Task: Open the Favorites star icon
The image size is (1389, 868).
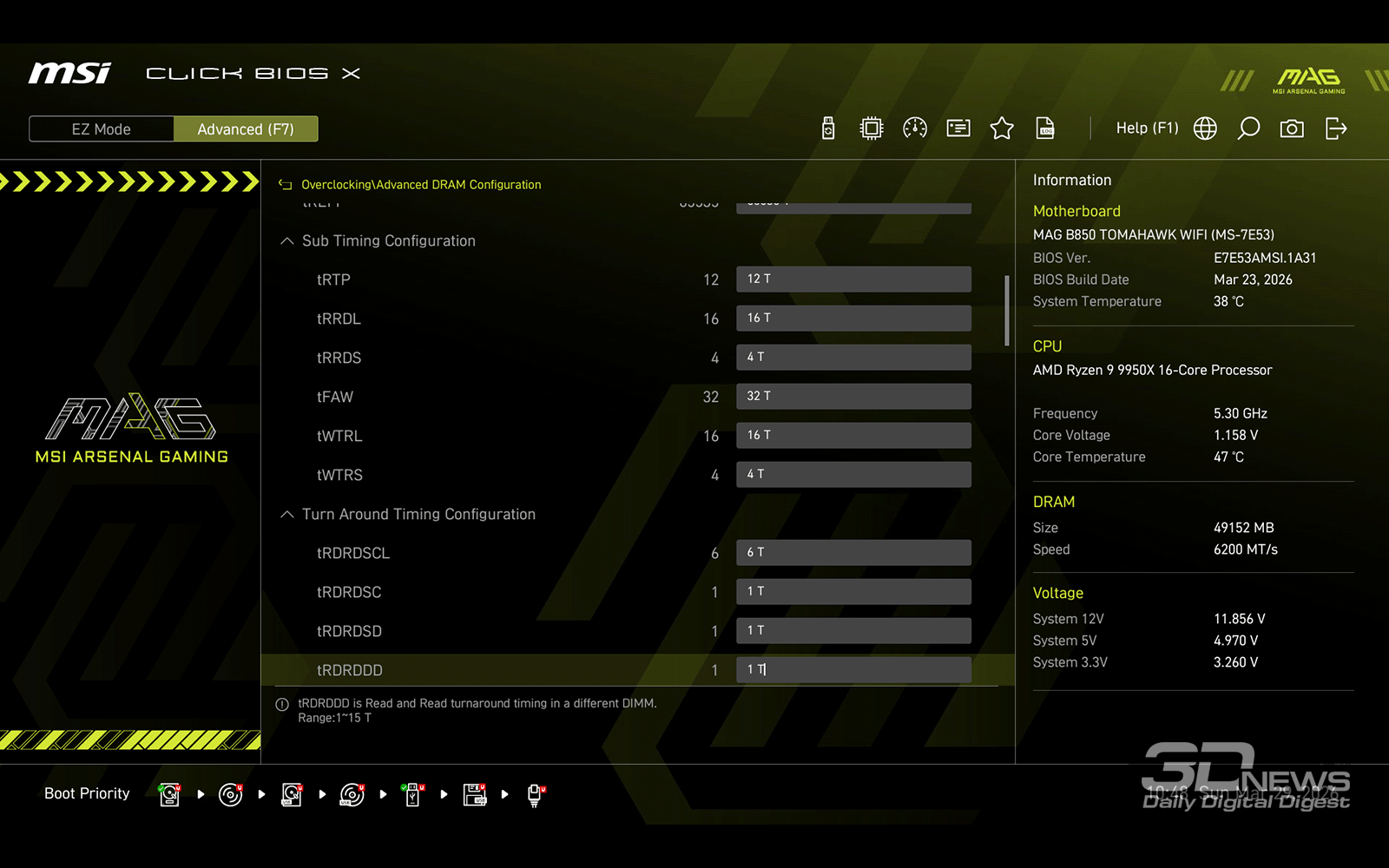Action: pos(1002,128)
